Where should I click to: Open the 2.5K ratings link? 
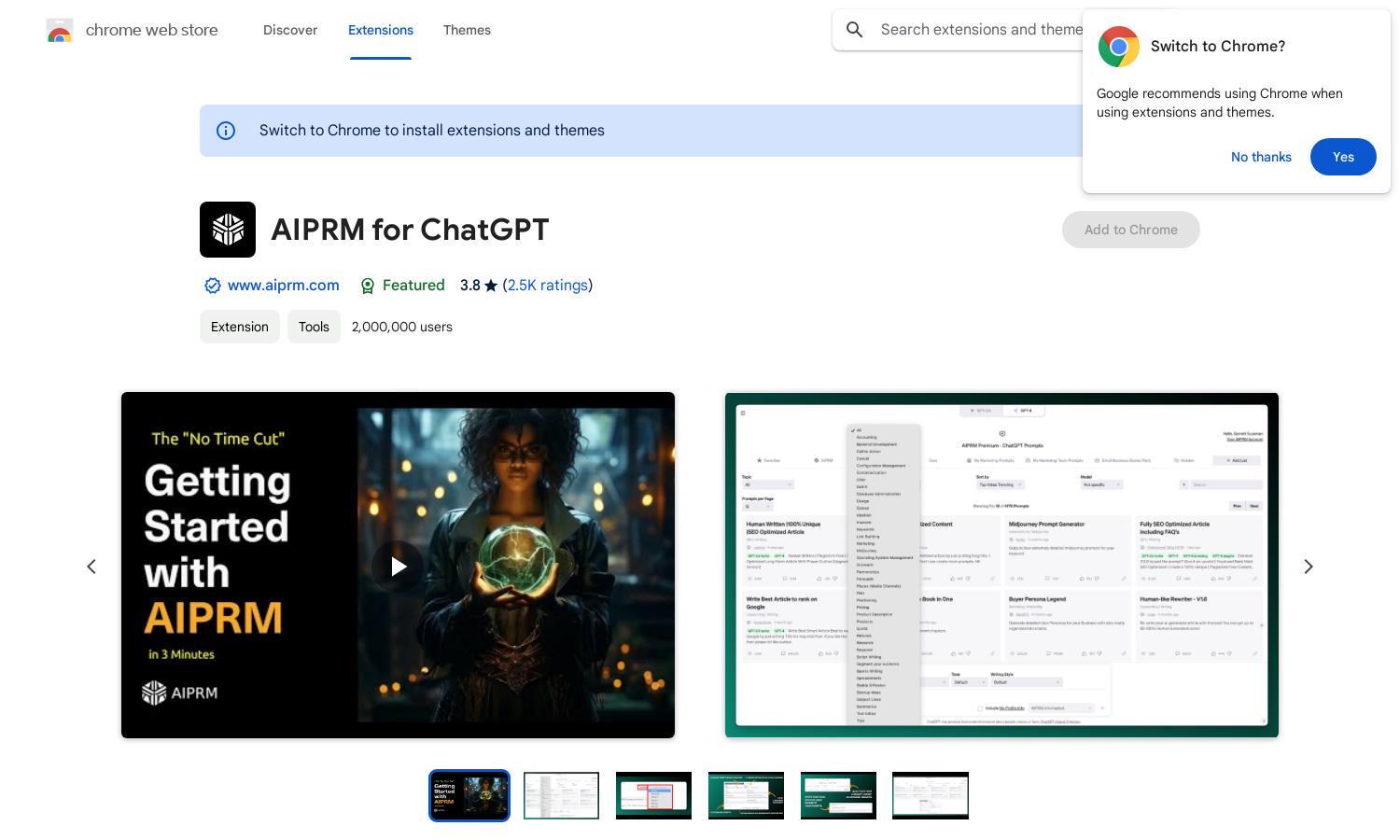click(548, 286)
